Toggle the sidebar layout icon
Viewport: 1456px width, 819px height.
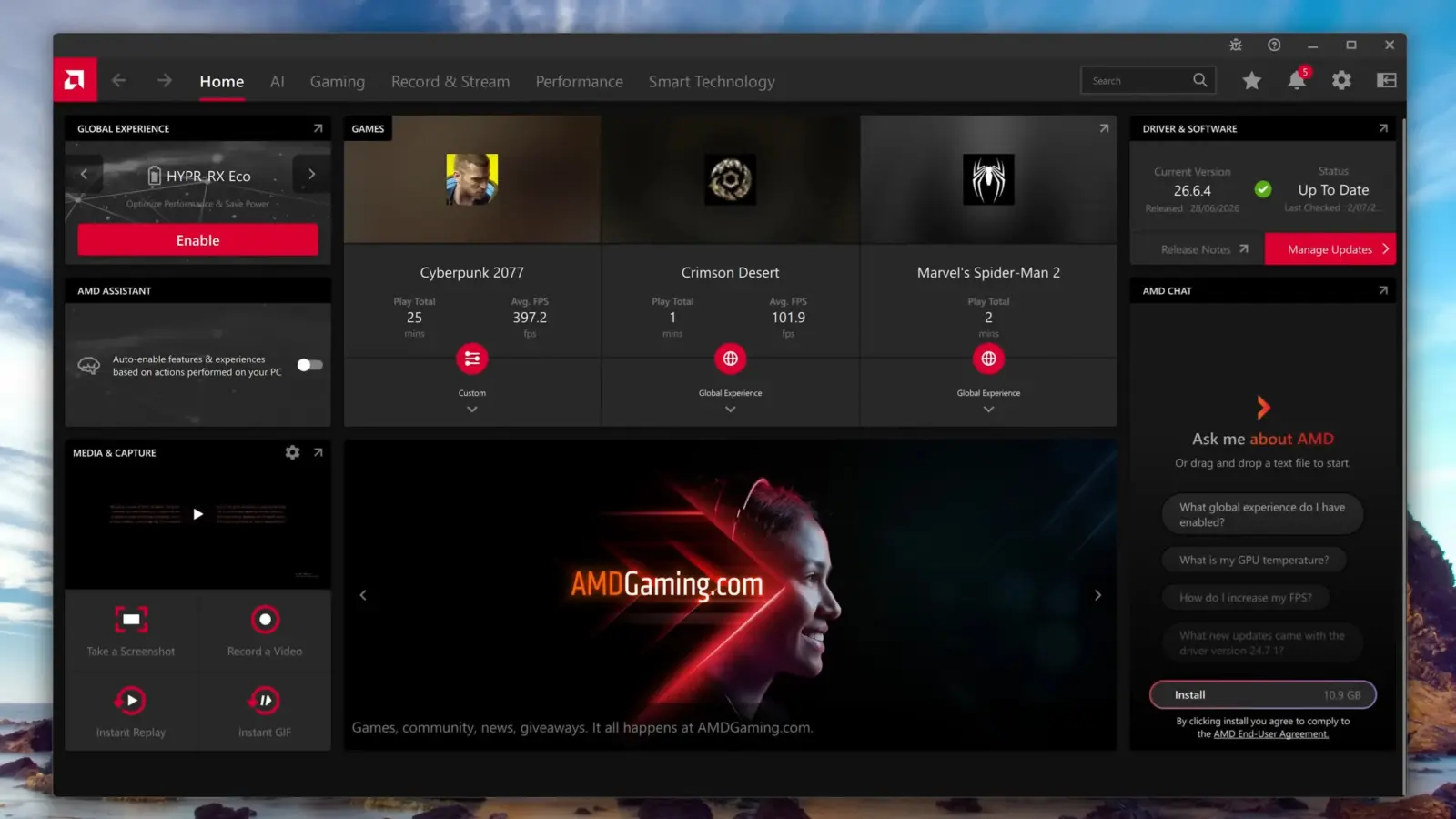click(x=1386, y=80)
